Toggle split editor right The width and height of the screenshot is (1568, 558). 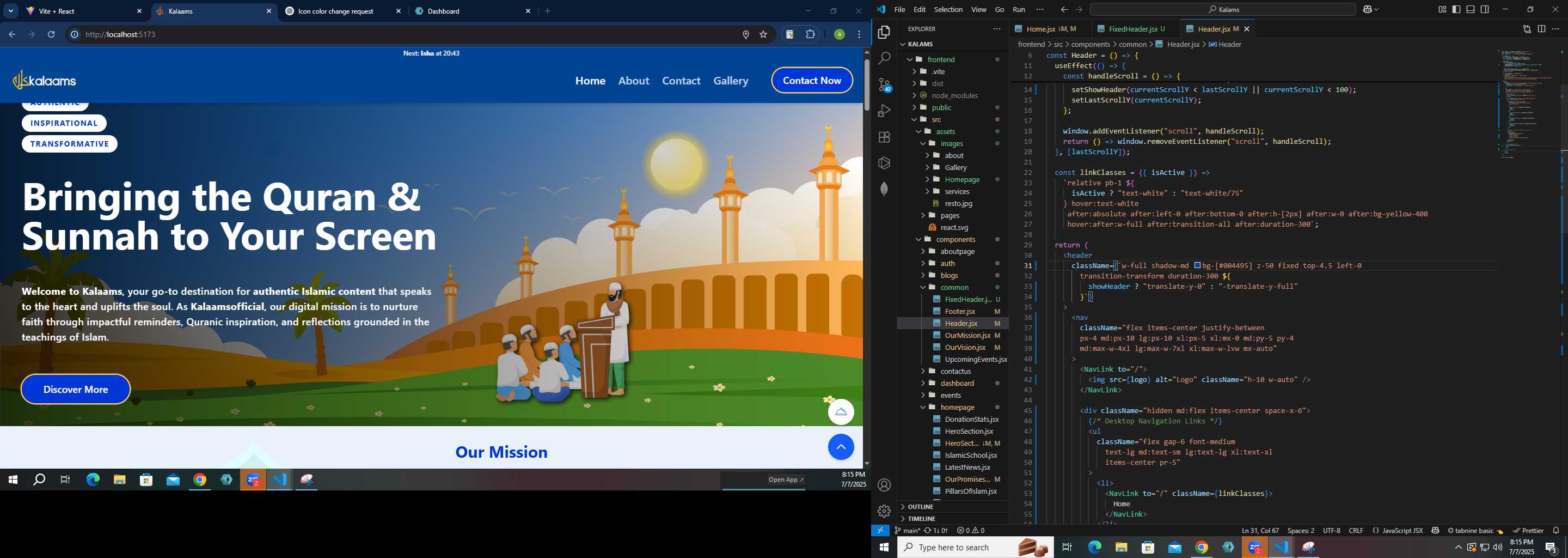[1541, 29]
